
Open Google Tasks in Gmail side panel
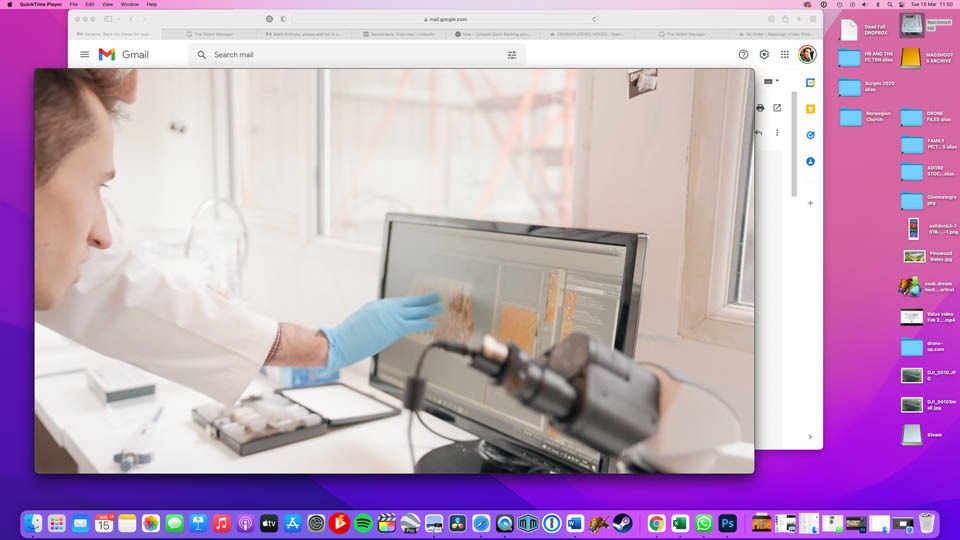[x=810, y=135]
